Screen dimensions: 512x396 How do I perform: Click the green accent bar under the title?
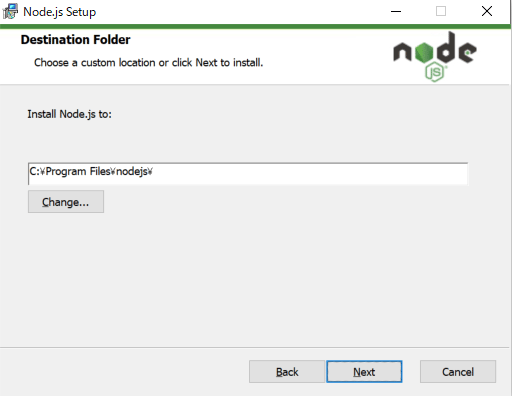pos(255,26)
